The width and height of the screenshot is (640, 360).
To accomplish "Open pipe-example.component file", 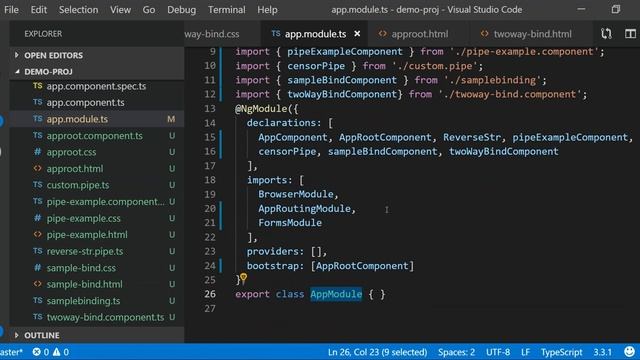I will pos(105,202).
